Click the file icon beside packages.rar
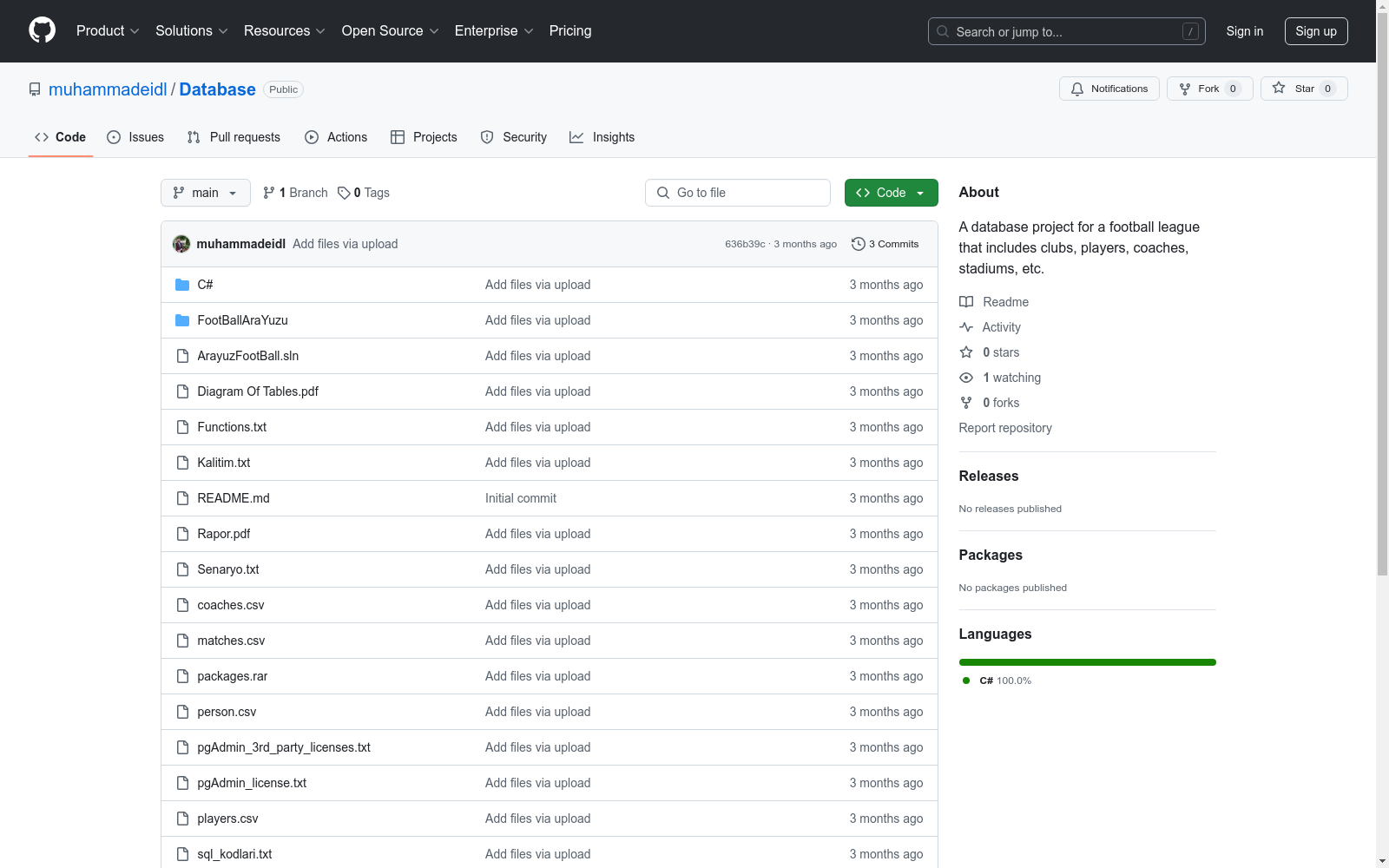1389x868 pixels. tap(182, 676)
